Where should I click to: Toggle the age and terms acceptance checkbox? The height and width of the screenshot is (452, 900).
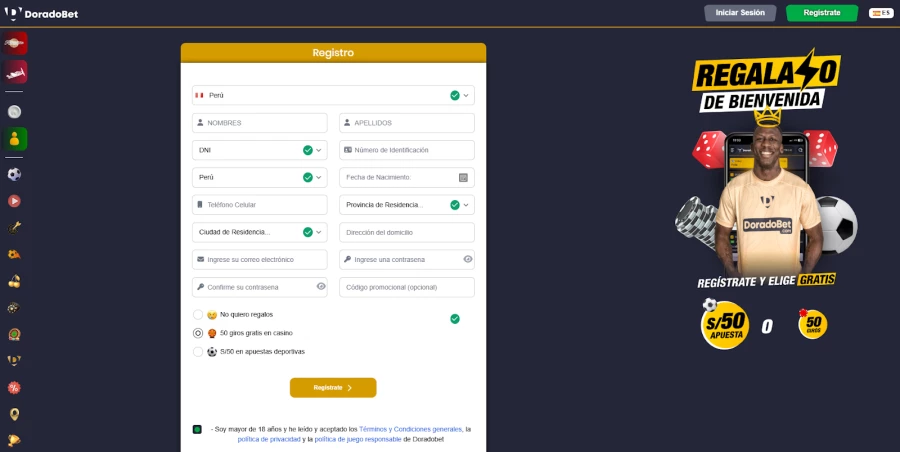[x=197, y=429]
